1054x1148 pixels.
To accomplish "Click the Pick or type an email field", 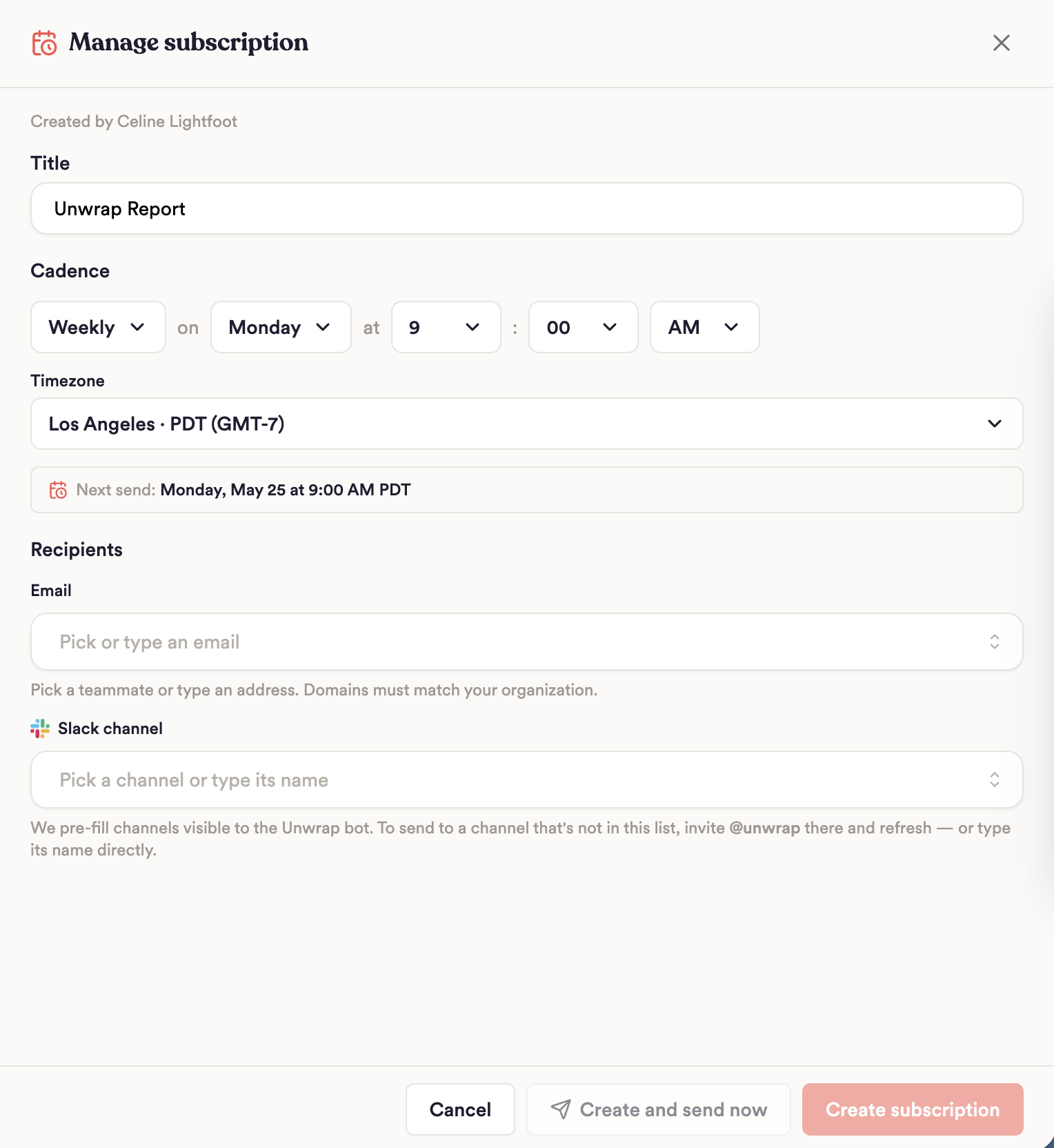I will (x=526, y=642).
